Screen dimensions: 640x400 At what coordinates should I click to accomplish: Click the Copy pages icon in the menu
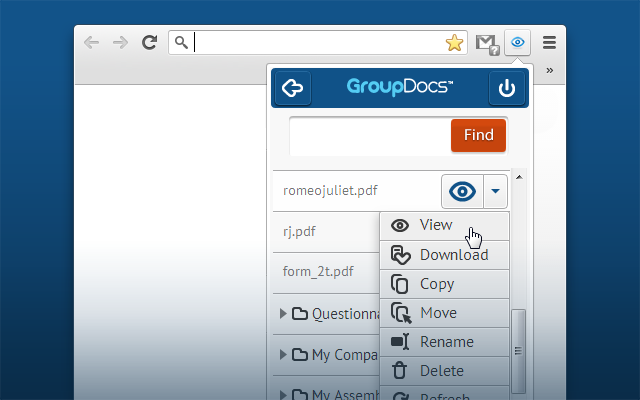tap(400, 284)
